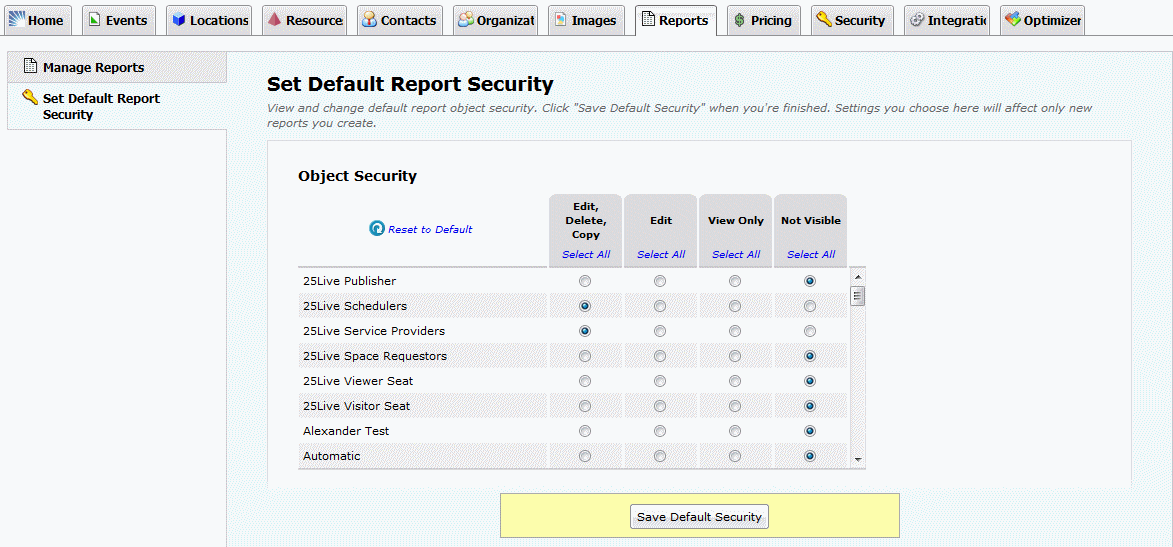Click the 25Live Schedulers row label
The height and width of the screenshot is (547, 1173).
click(x=355, y=306)
